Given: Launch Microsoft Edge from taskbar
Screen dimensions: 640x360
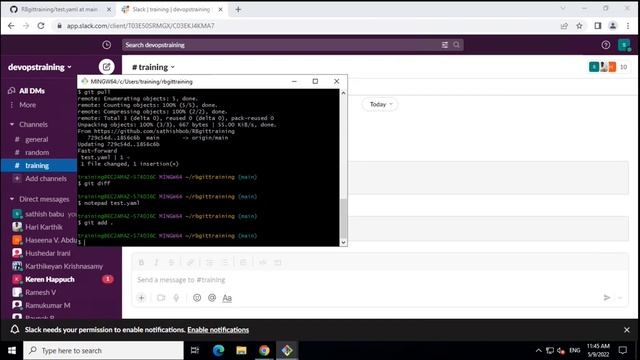Looking at the screenshot, I should (x=219, y=351).
